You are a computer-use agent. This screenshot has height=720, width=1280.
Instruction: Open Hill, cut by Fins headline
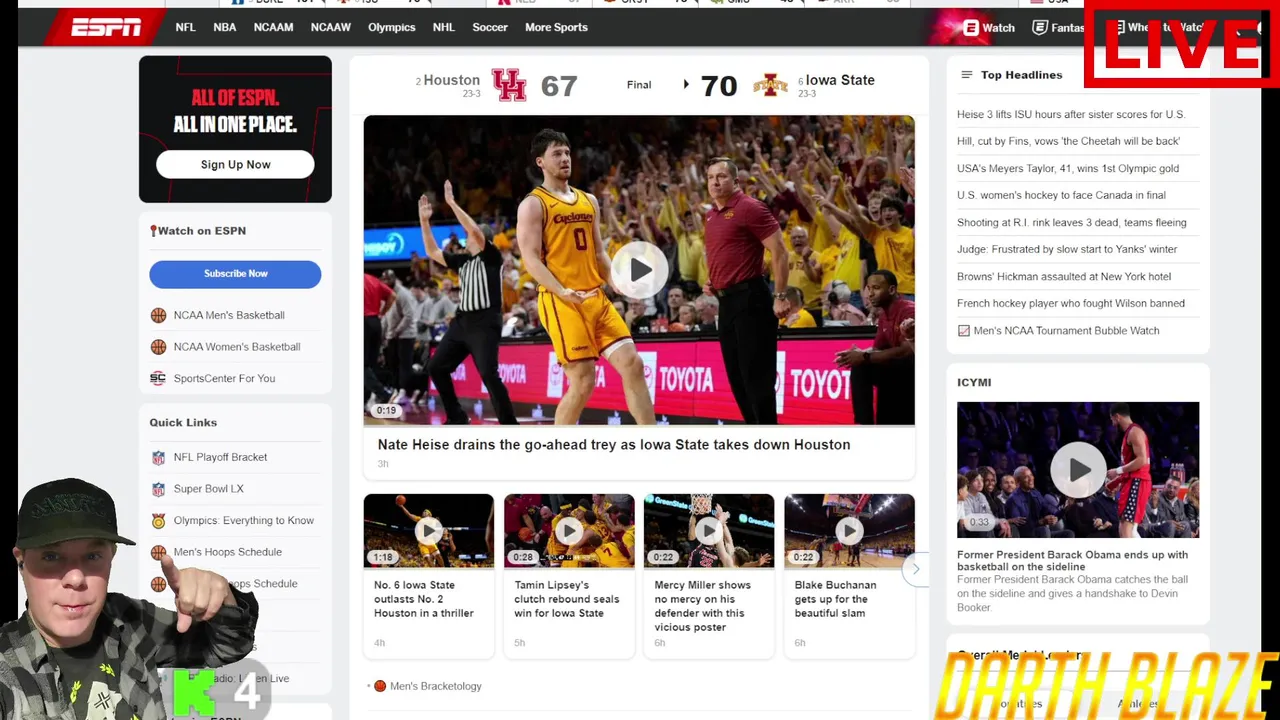point(1068,141)
